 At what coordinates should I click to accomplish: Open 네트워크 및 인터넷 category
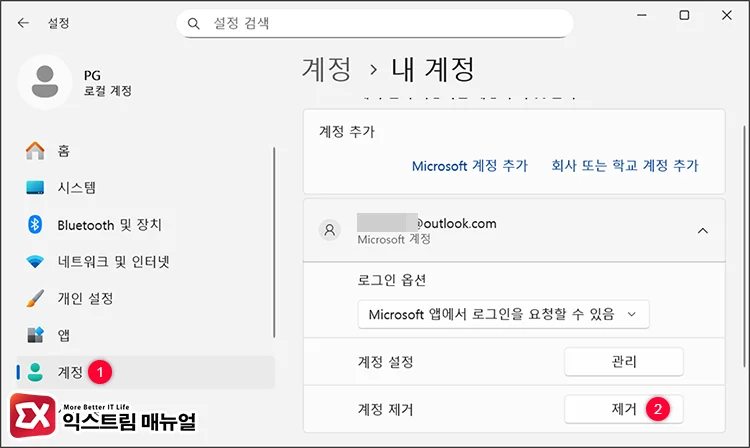point(145,262)
